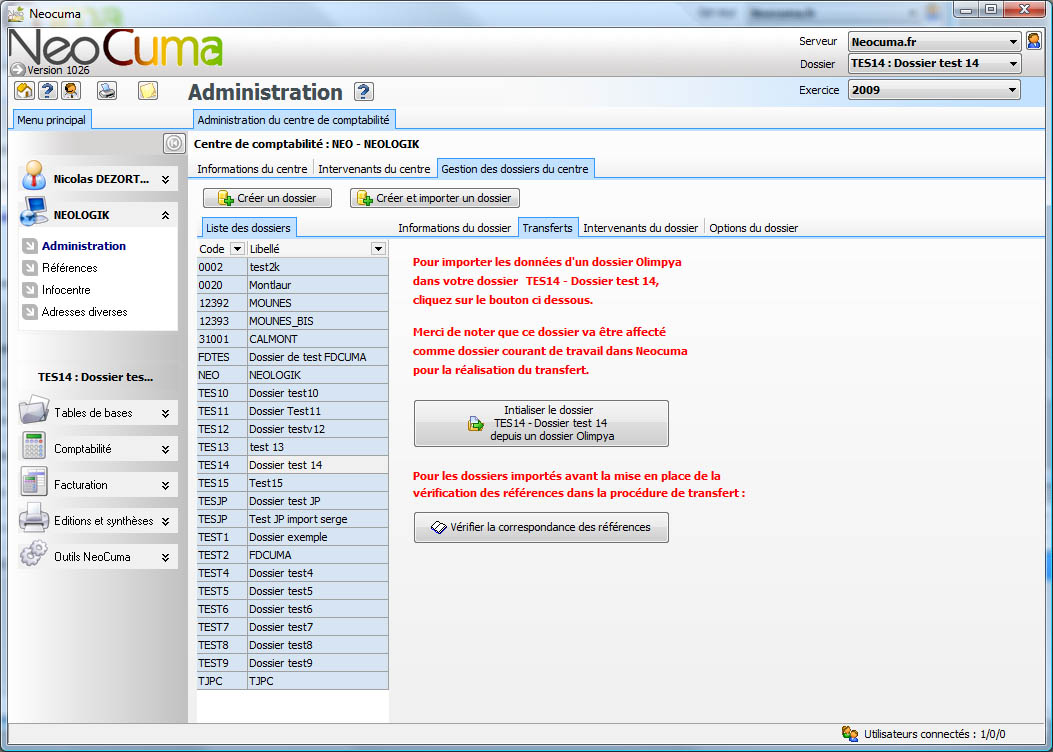
Task: Expand the Facturation section
Action: [165, 485]
